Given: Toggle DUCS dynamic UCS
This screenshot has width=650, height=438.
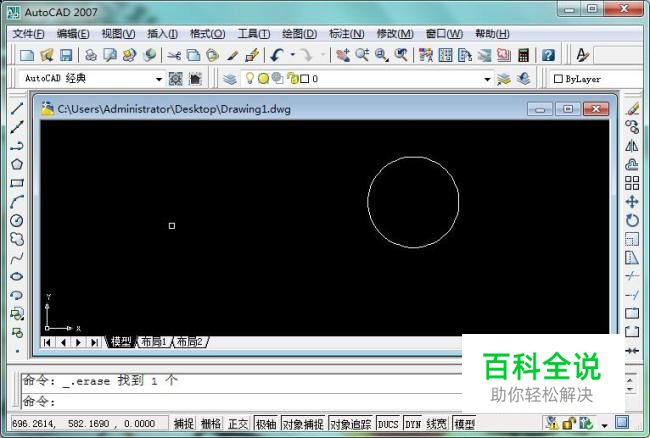Looking at the screenshot, I should pos(388,423).
